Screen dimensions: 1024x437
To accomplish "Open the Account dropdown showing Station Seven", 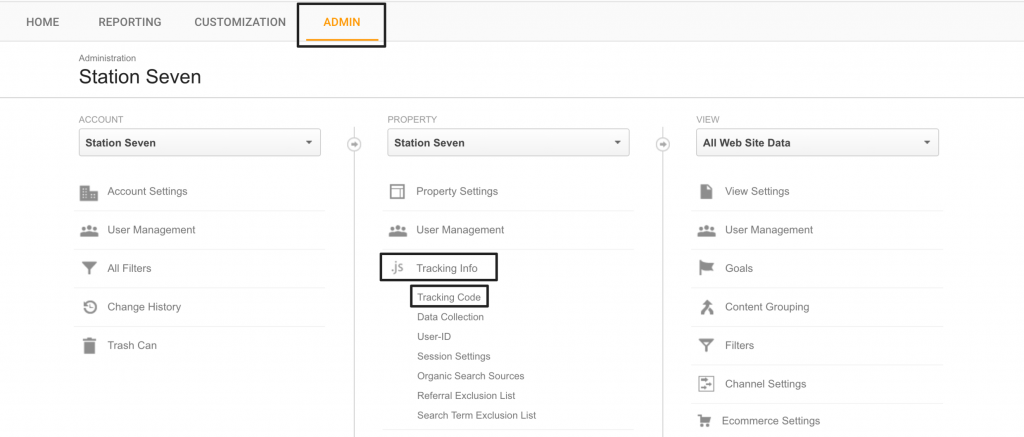I will (200, 142).
